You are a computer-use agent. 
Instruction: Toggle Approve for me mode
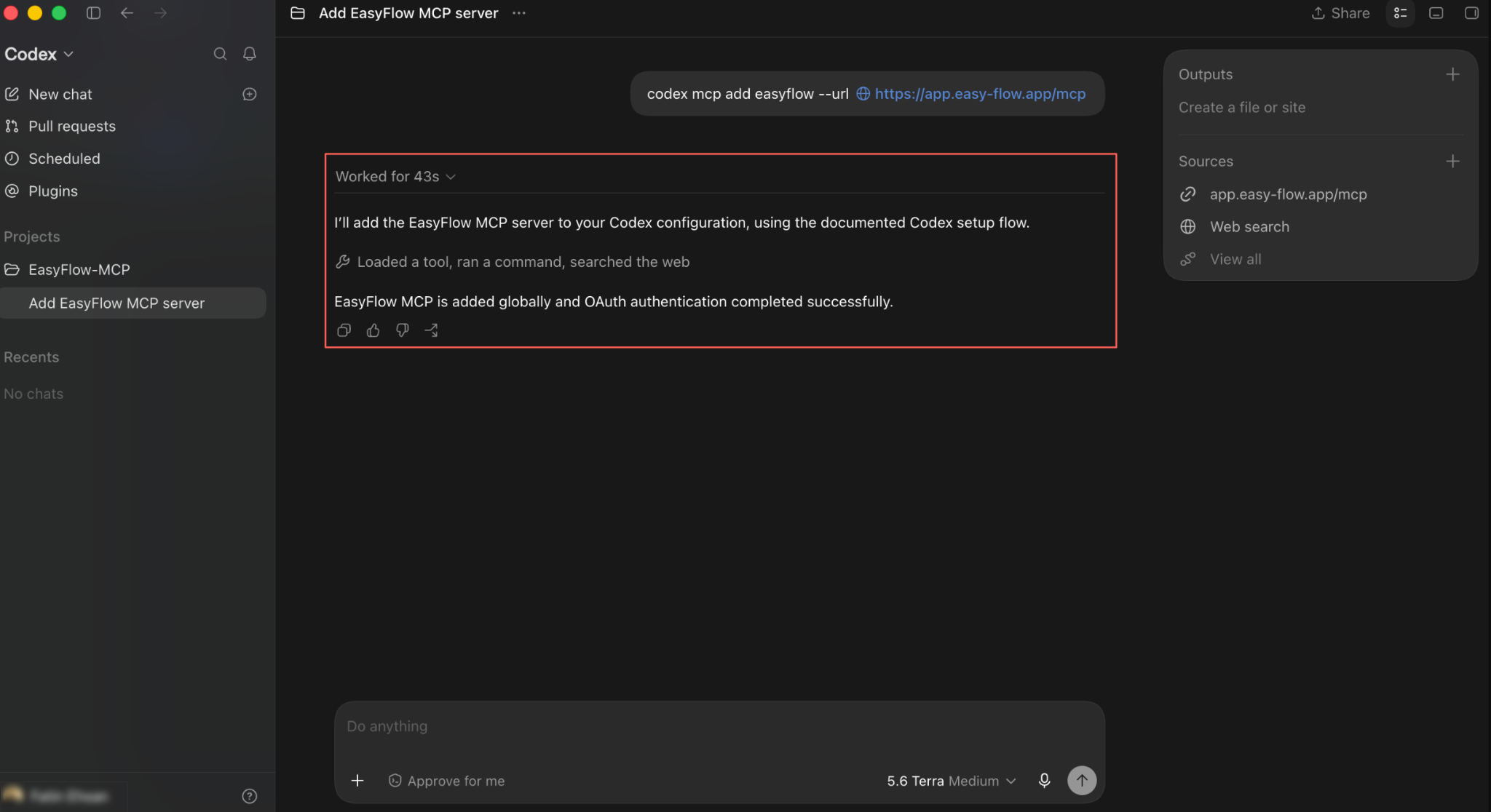446,781
